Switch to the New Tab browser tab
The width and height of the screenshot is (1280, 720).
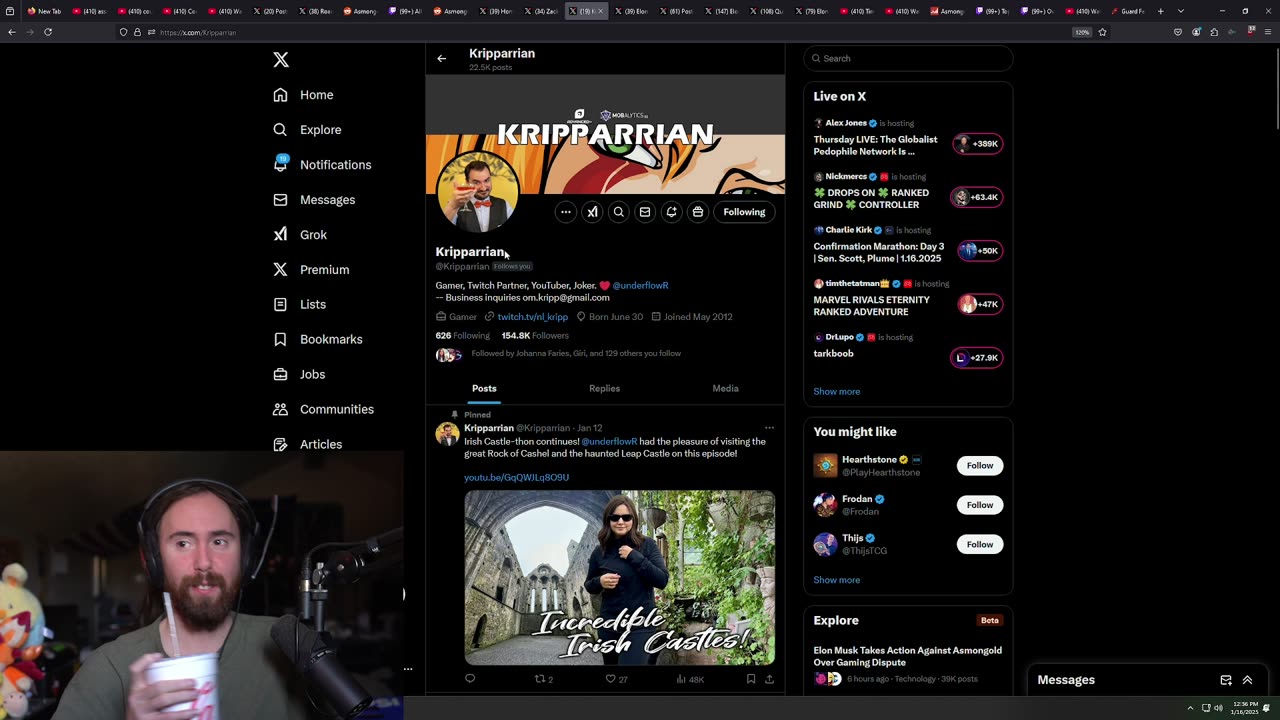point(45,11)
